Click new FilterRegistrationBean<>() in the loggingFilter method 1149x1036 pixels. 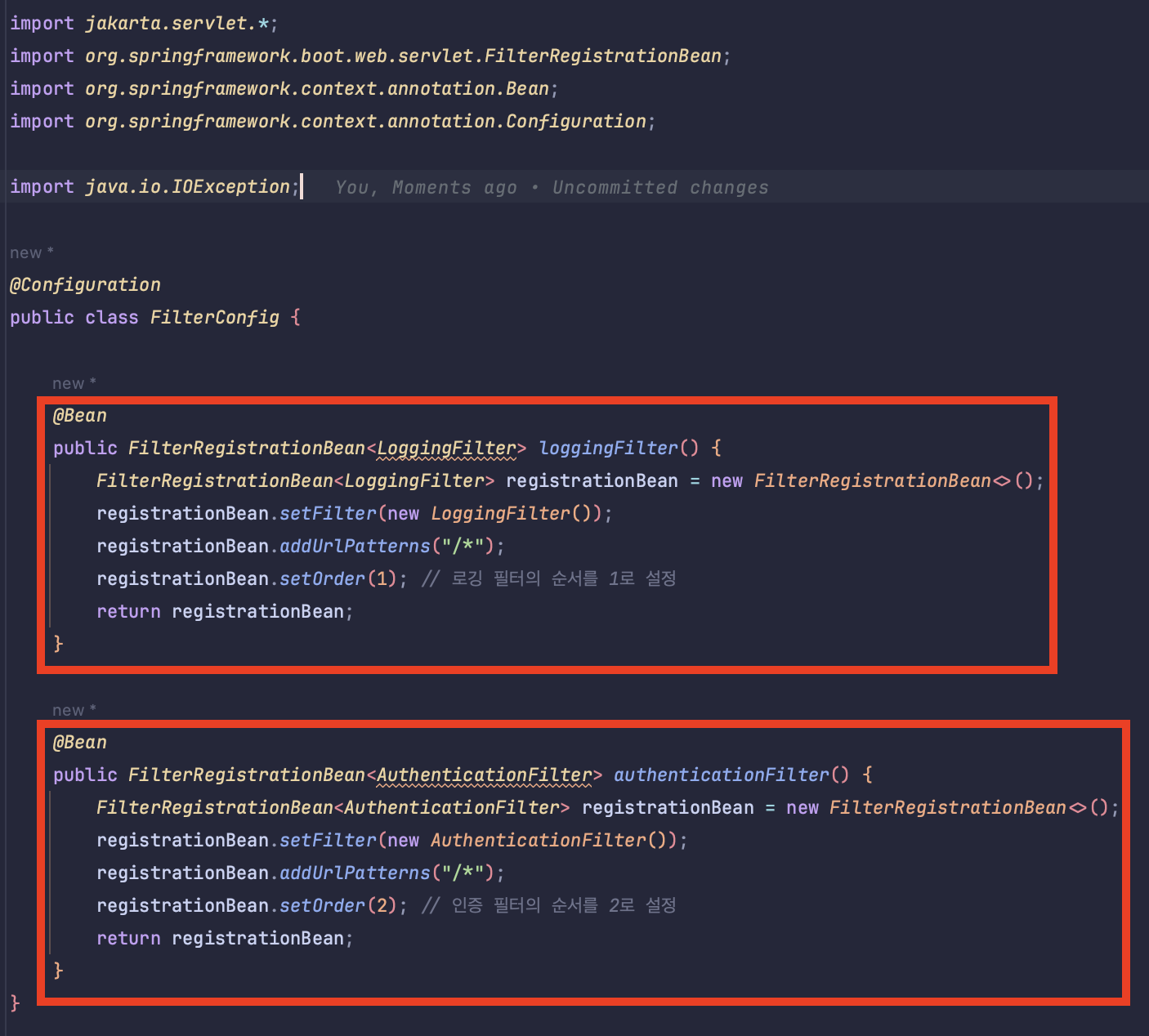pyautogui.click(x=872, y=481)
